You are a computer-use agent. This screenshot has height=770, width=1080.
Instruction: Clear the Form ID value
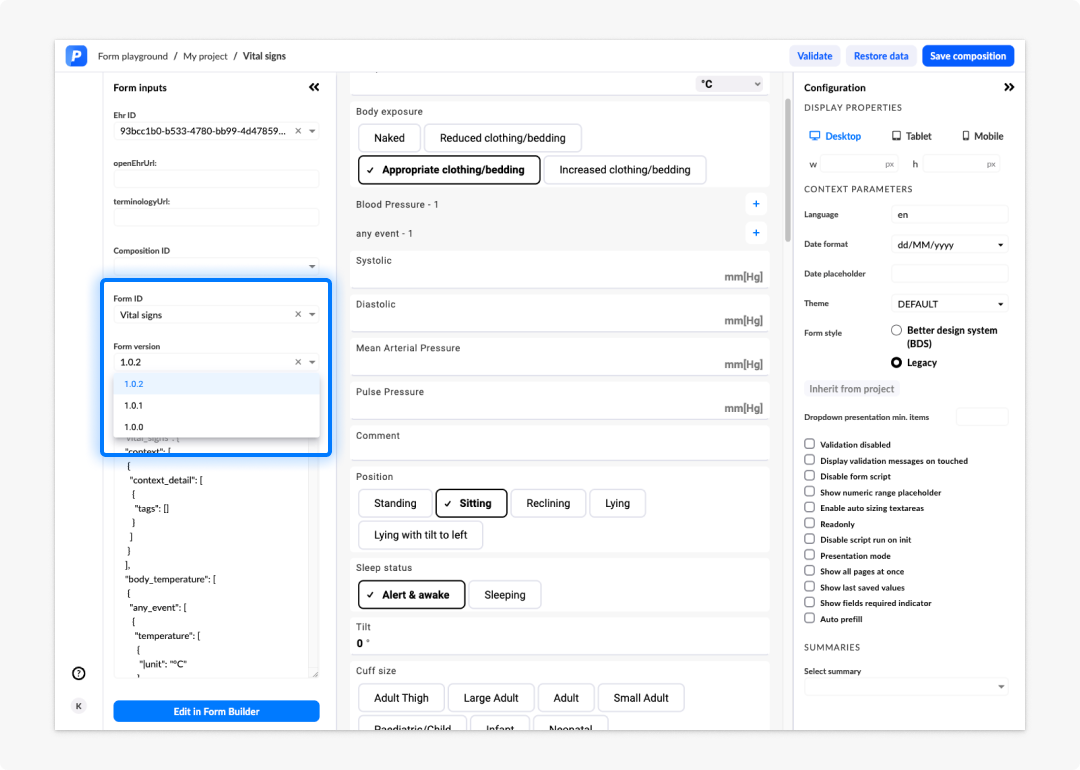click(298, 314)
